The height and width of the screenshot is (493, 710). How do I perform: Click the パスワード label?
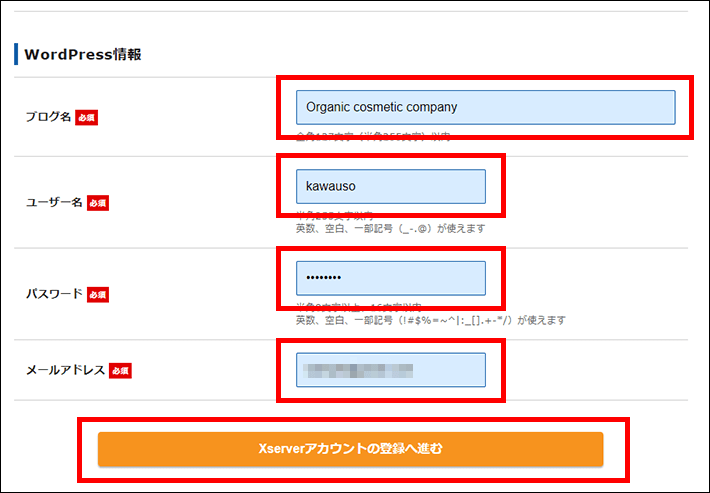point(54,294)
